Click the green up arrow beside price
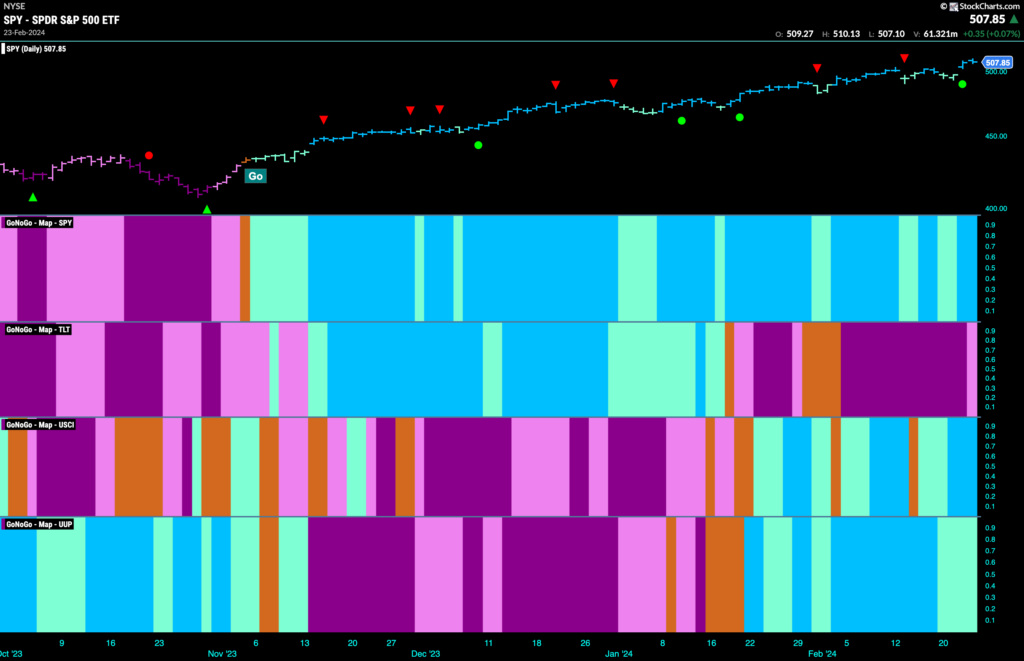 [1014, 20]
